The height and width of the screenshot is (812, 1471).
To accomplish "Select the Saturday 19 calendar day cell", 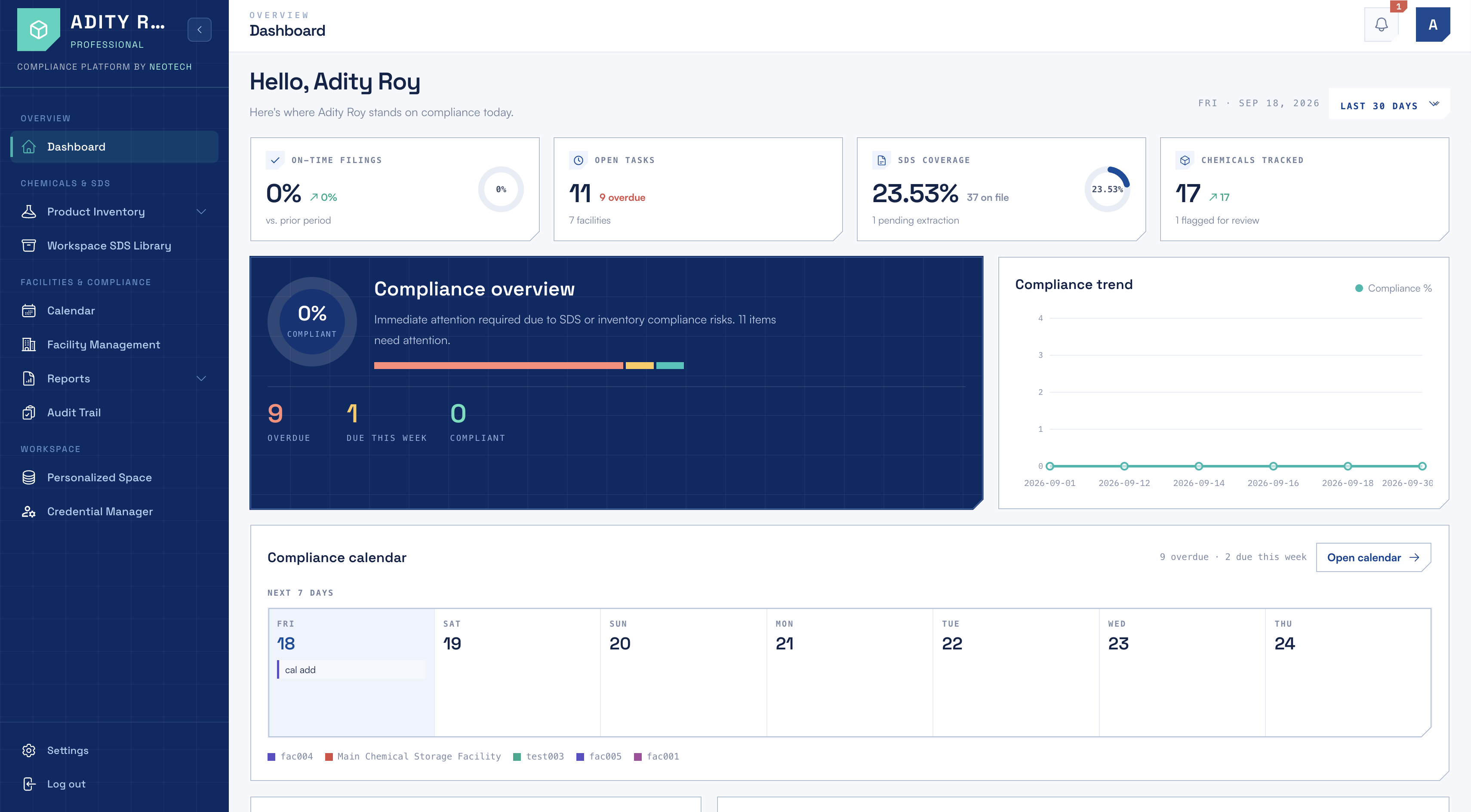I will pos(517,673).
